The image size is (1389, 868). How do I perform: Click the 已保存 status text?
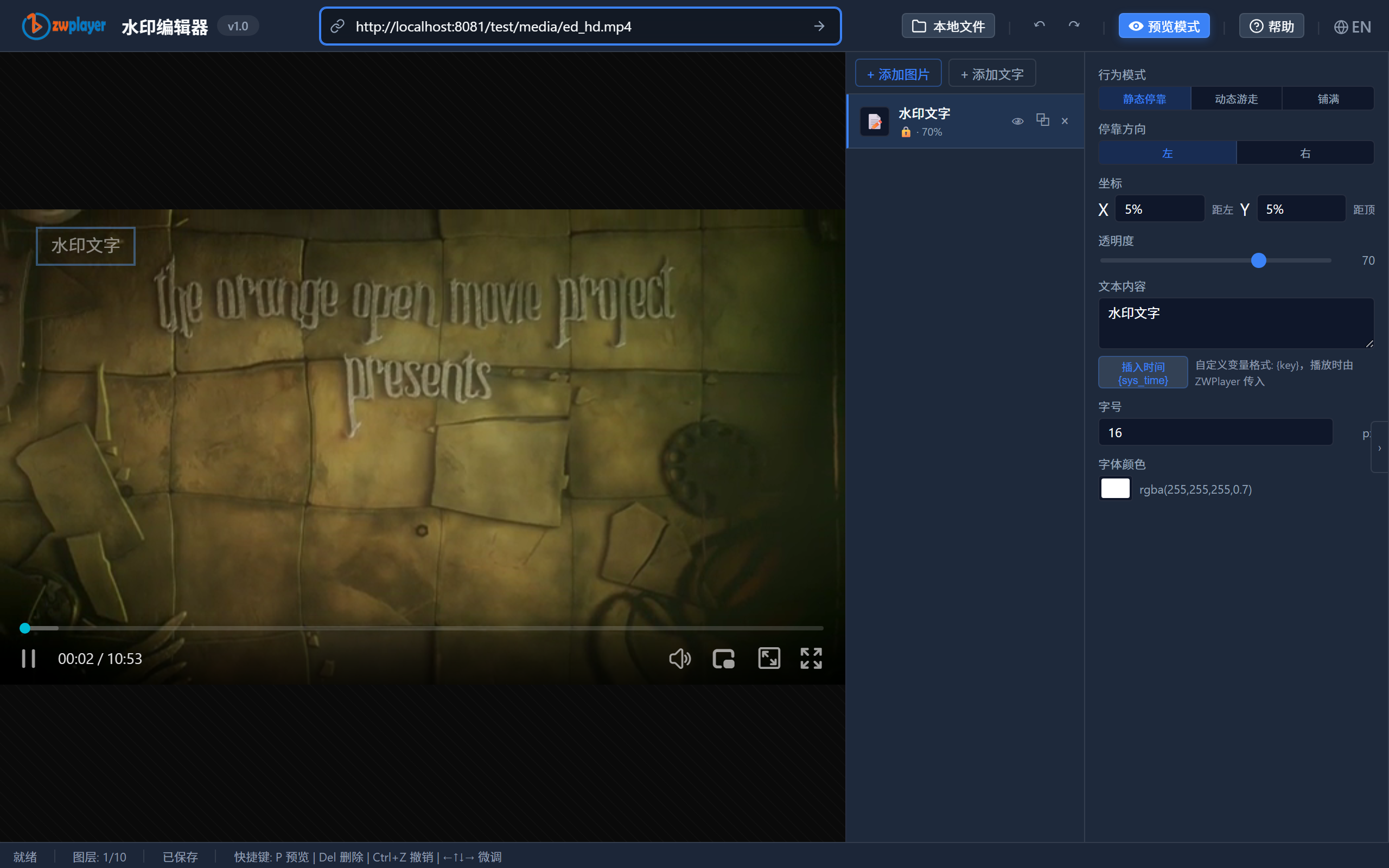[180, 857]
